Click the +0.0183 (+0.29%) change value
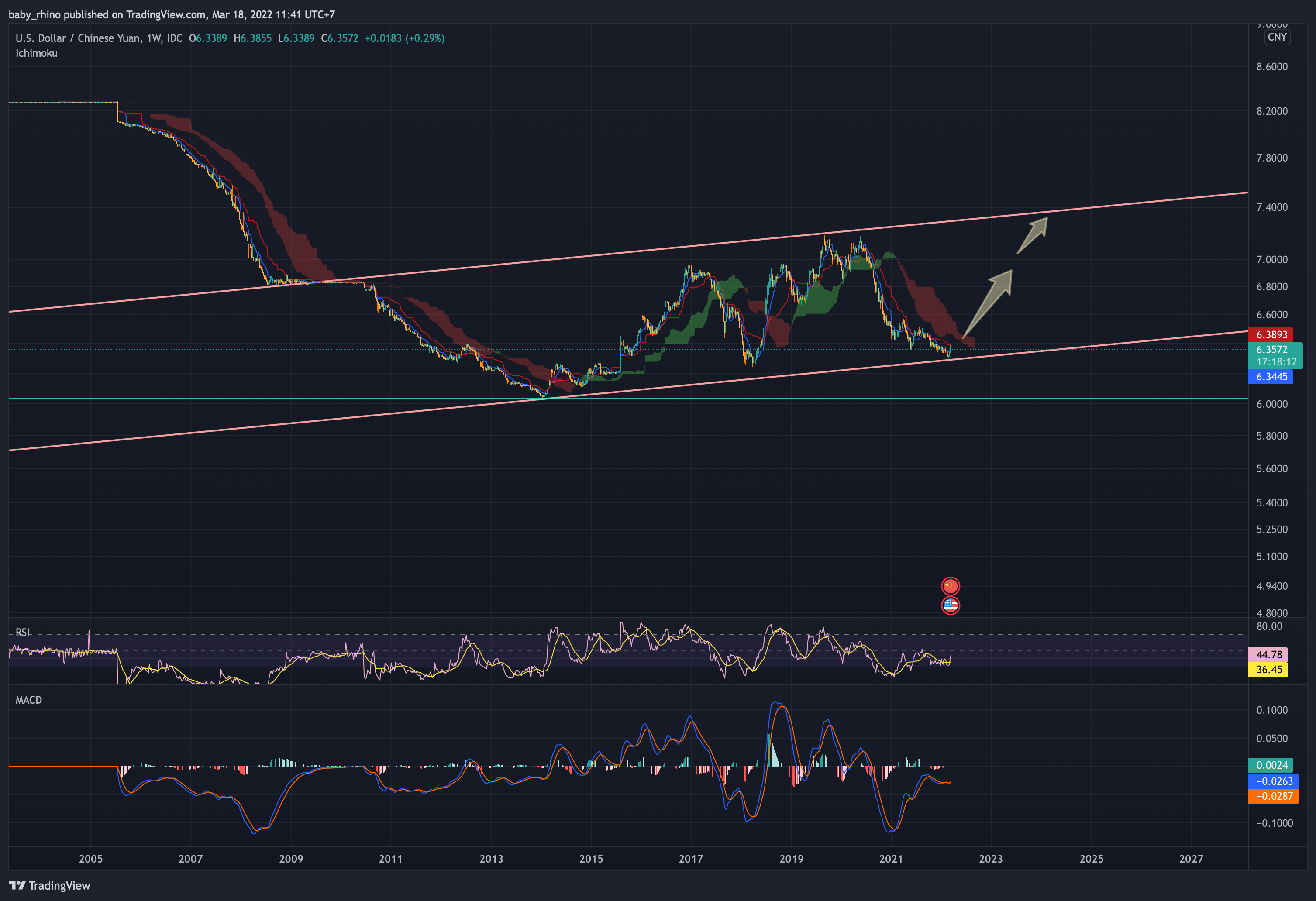The width and height of the screenshot is (1316, 901). tap(405, 38)
